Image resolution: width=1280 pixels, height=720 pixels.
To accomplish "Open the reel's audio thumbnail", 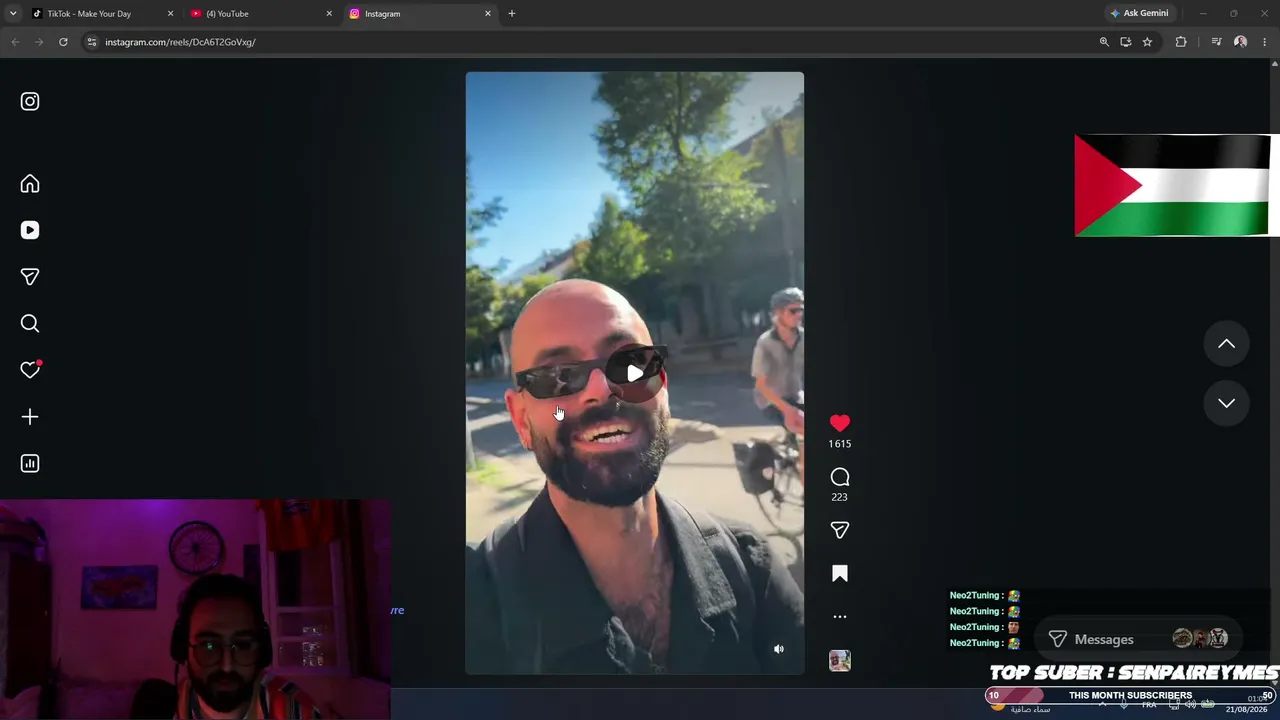I will 840,660.
